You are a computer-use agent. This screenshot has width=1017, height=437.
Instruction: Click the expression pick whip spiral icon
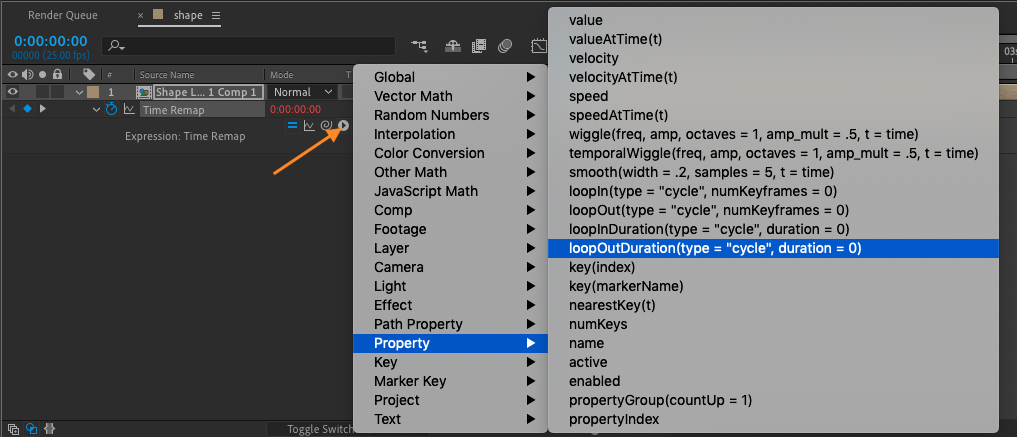pos(326,125)
